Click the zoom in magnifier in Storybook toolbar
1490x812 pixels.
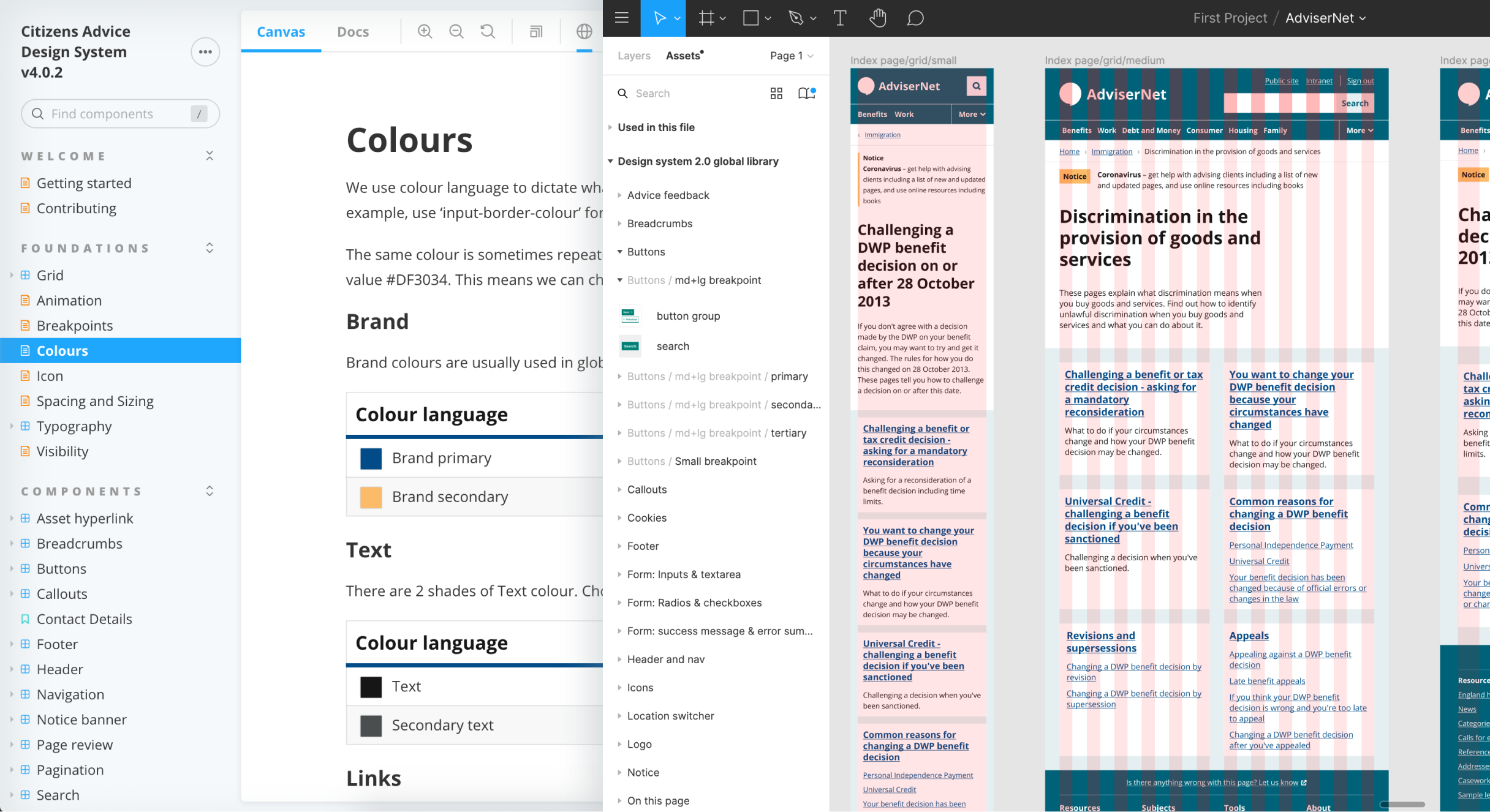coord(425,31)
